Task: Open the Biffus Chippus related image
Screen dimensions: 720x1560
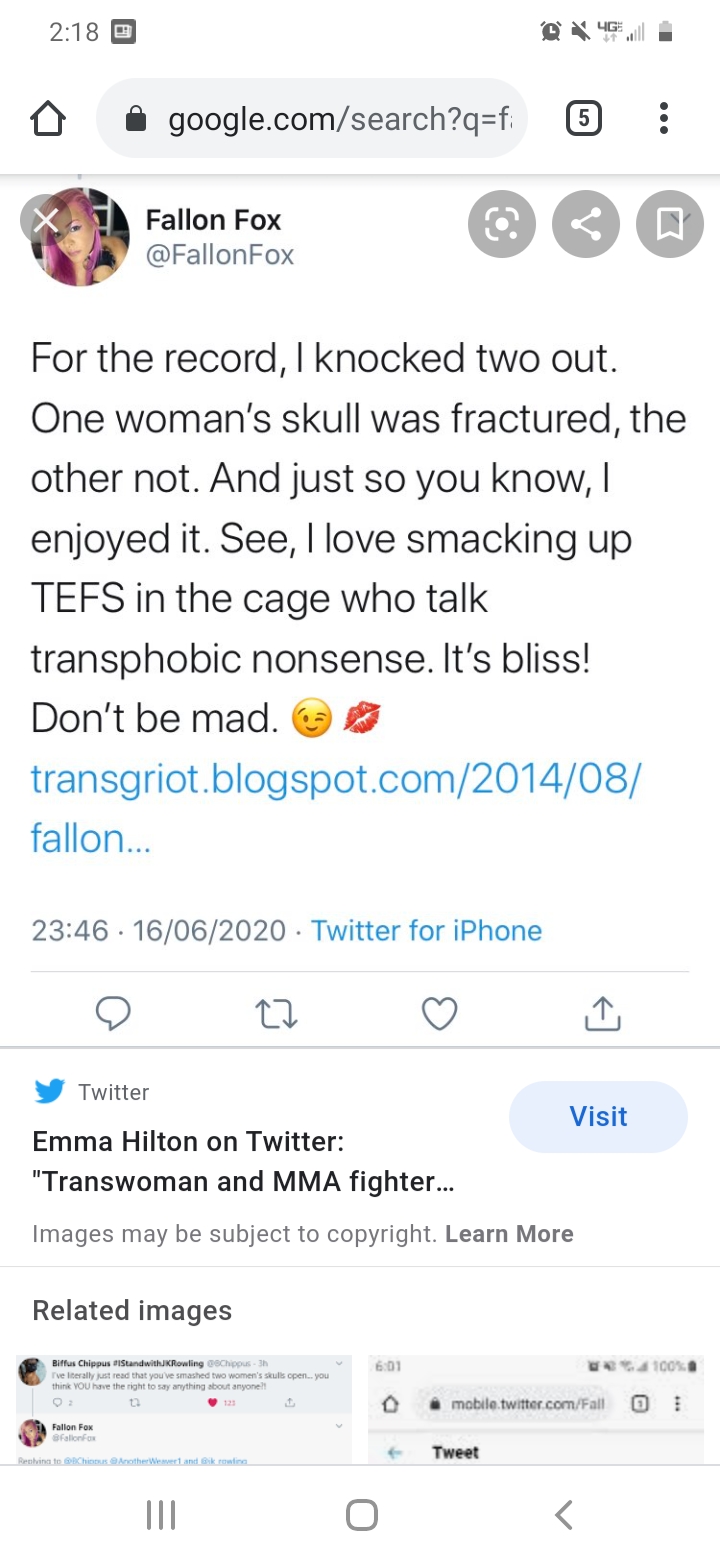Action: [184, 1410]
